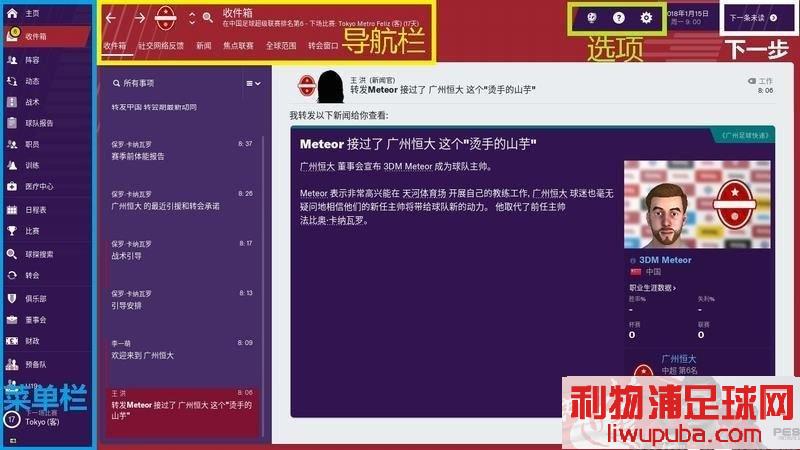Click the sender 王洪 silhouette portrait

click(x=330, y=86)
